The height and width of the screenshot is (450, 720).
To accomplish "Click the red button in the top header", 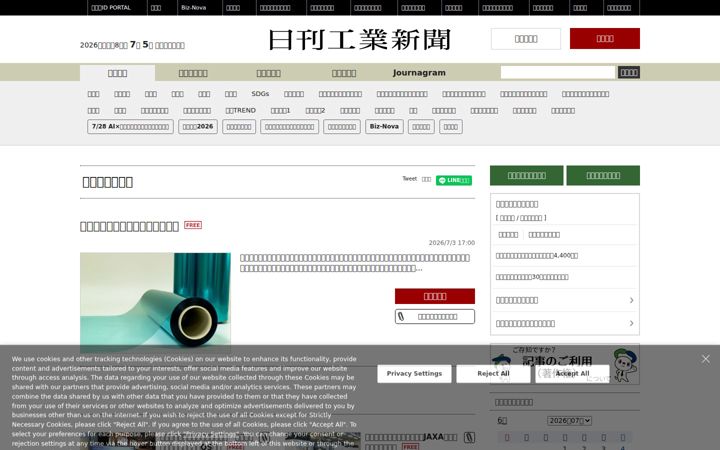I will [605, 39].
